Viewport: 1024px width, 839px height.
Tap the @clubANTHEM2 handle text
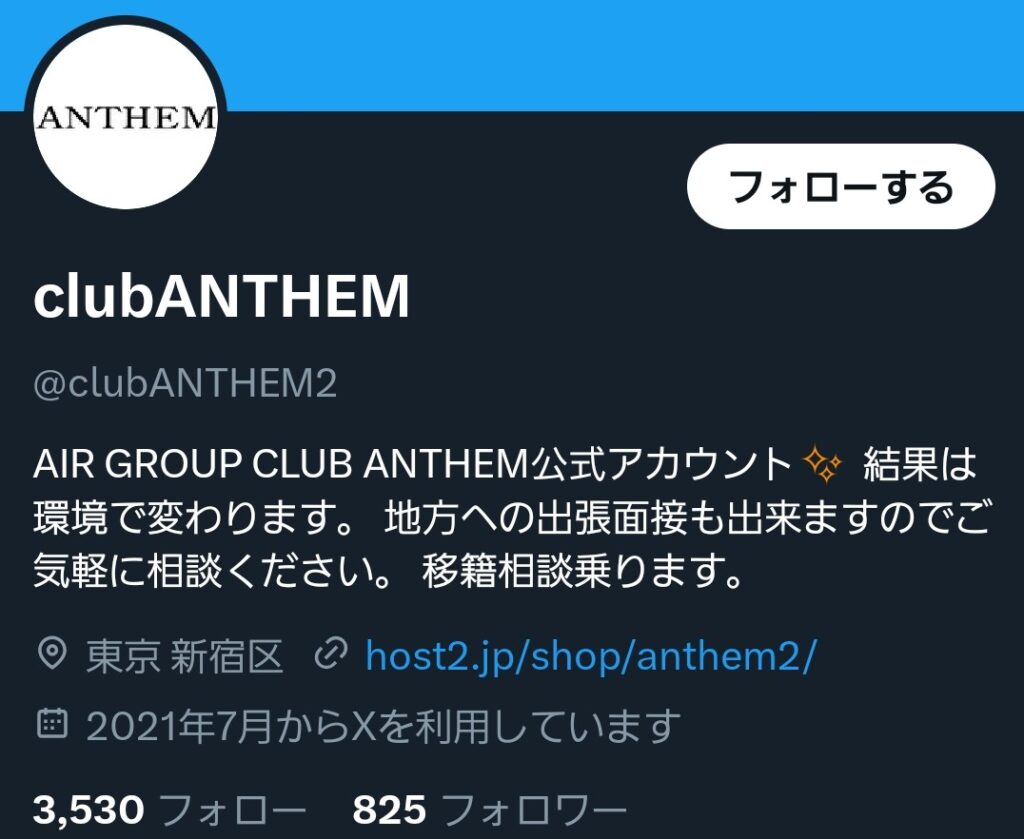coord(185,383)
